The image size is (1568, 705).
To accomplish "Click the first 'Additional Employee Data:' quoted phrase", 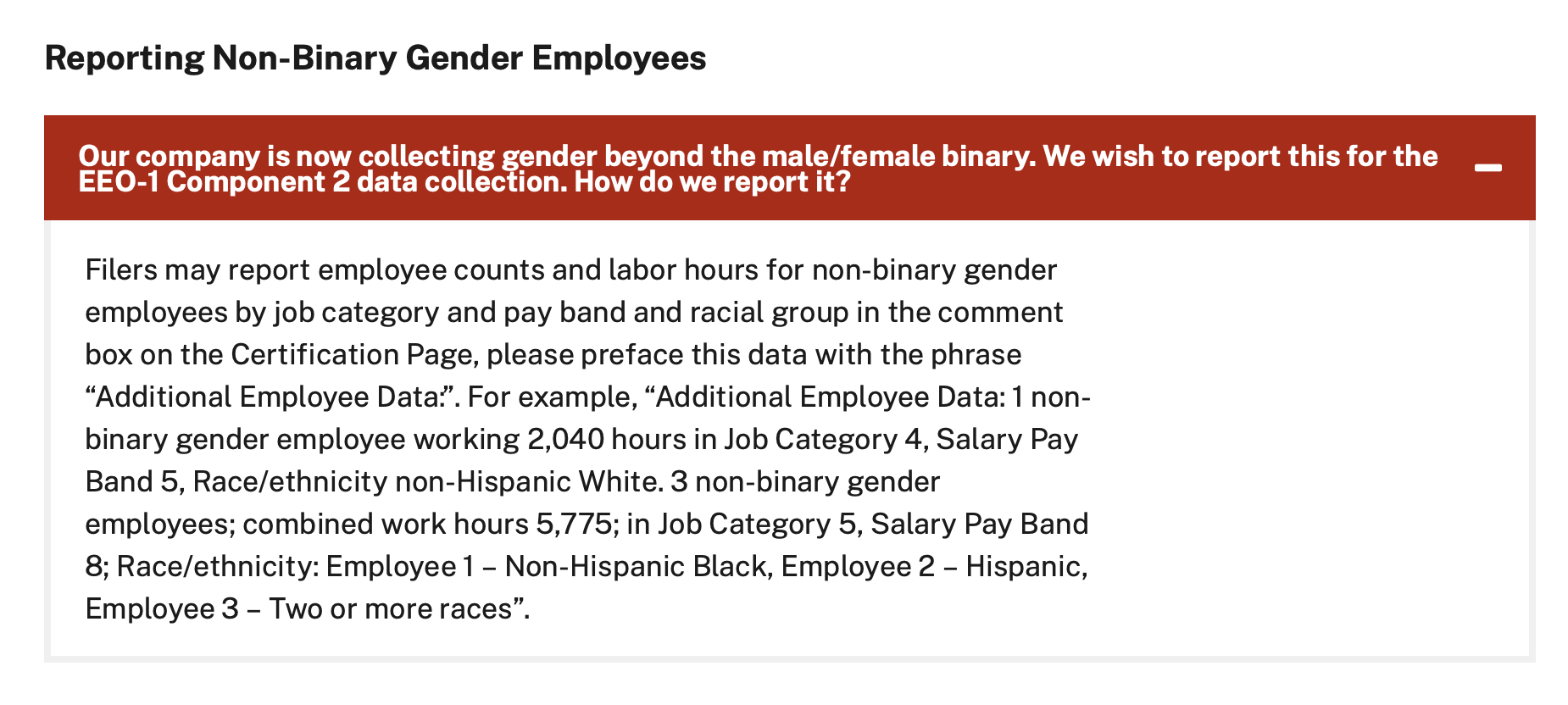I will tap(271, 397).
